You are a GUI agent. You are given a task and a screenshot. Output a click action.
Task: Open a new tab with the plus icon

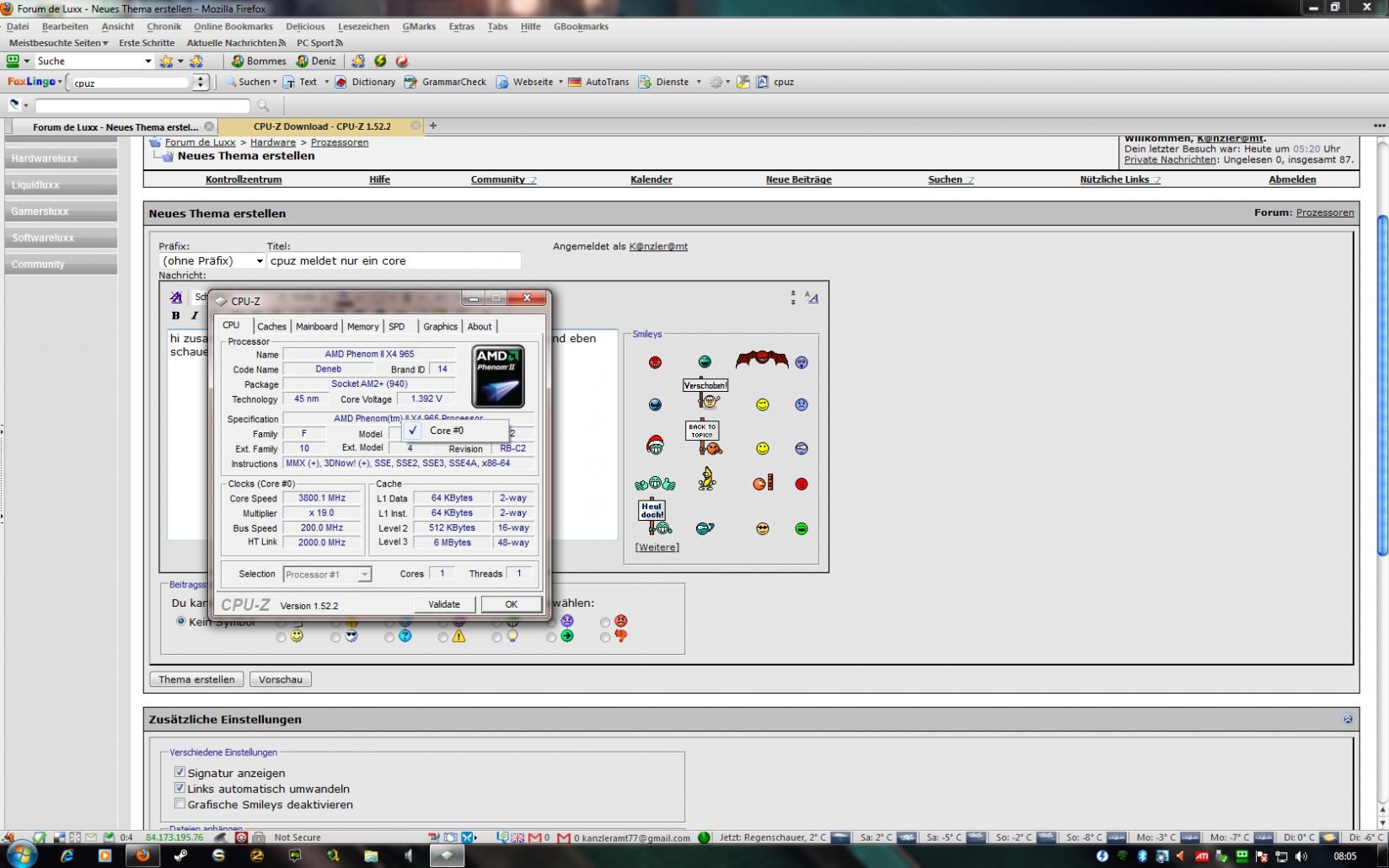click(x=433, y=126)
